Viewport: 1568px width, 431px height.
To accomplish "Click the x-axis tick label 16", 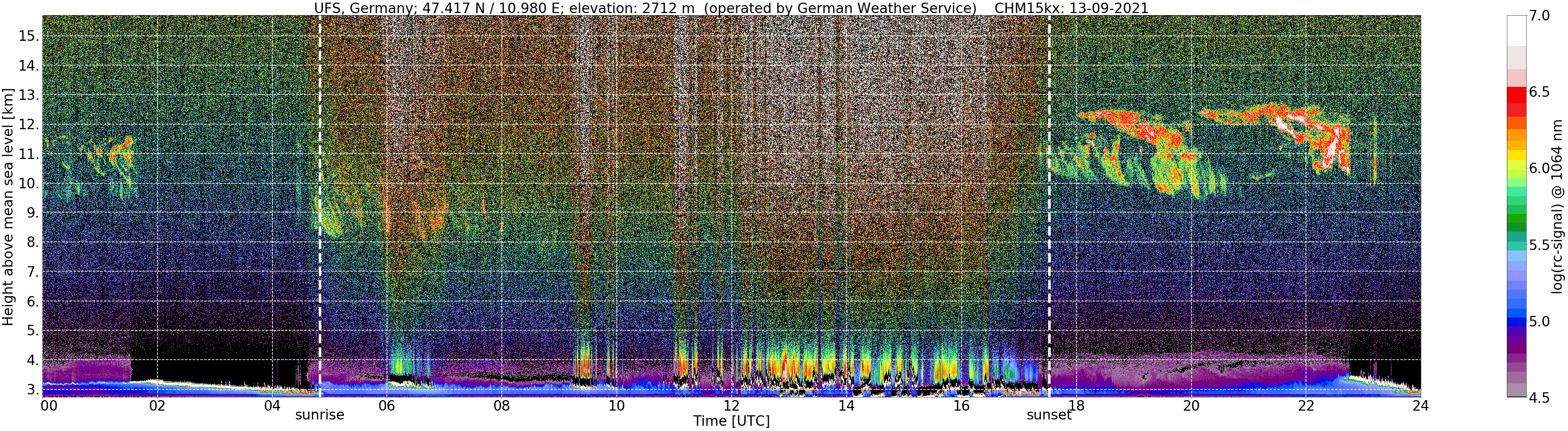I will click(961, 405).
